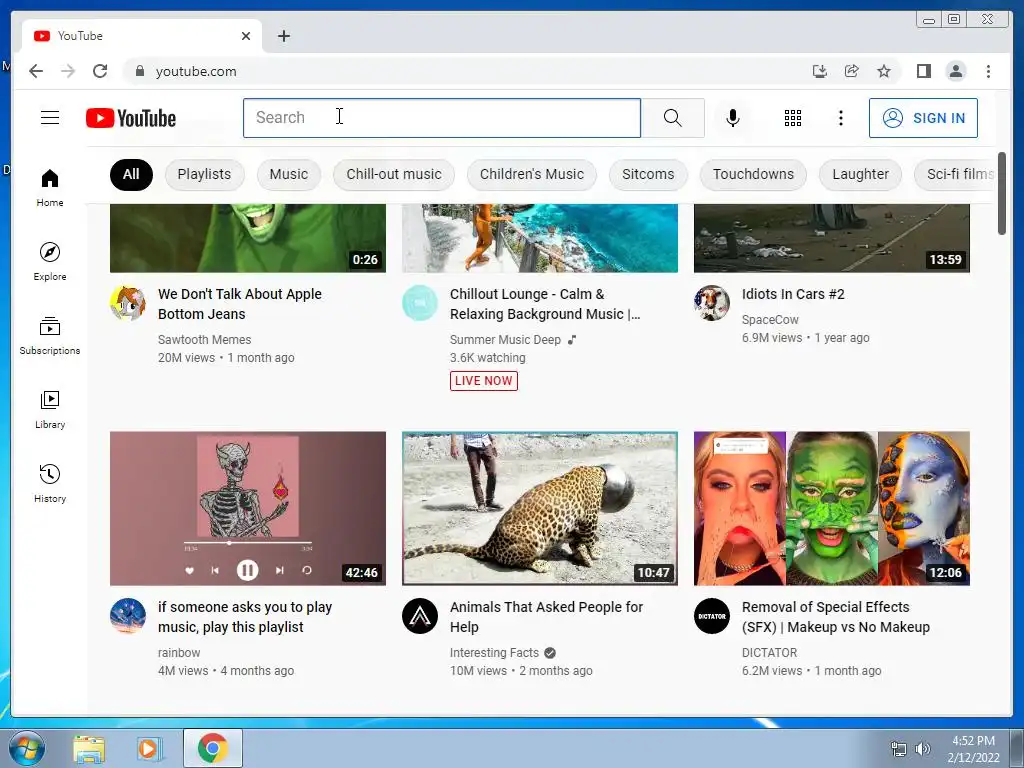This screenshot has width=1024, height=768.
Task: Open 'Animals That Asked People for Help' title
Action: point(546,616)
